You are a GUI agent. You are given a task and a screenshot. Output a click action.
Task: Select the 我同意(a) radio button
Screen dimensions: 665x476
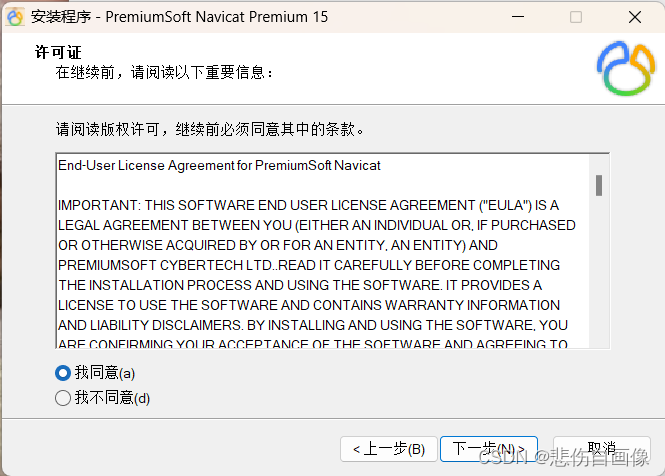pos(63,373)
